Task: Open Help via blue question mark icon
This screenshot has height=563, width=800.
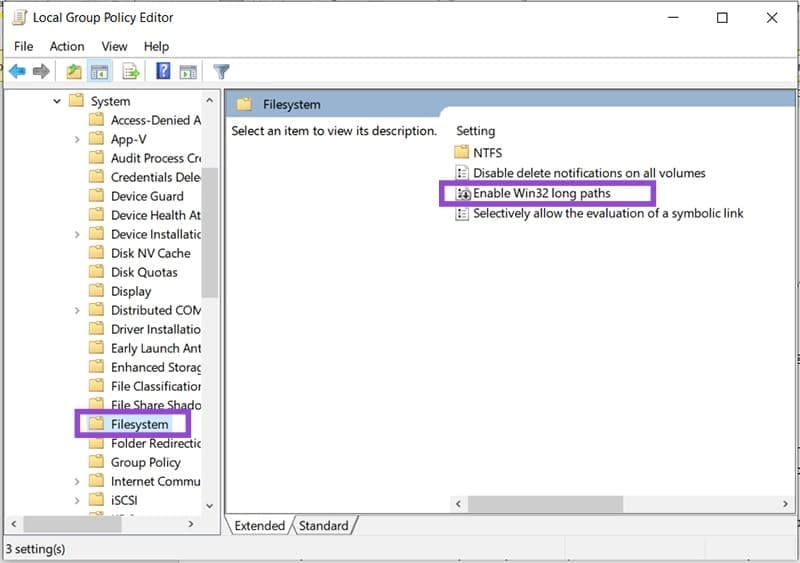Action: (163, 71)
